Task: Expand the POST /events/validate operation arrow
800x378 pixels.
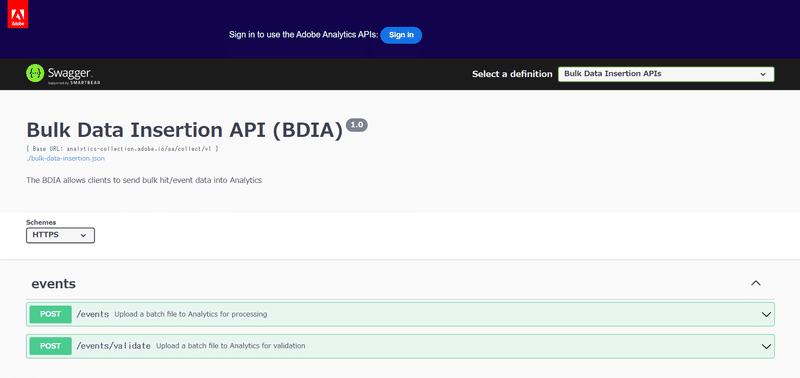Action: click(x=766, y=346)
